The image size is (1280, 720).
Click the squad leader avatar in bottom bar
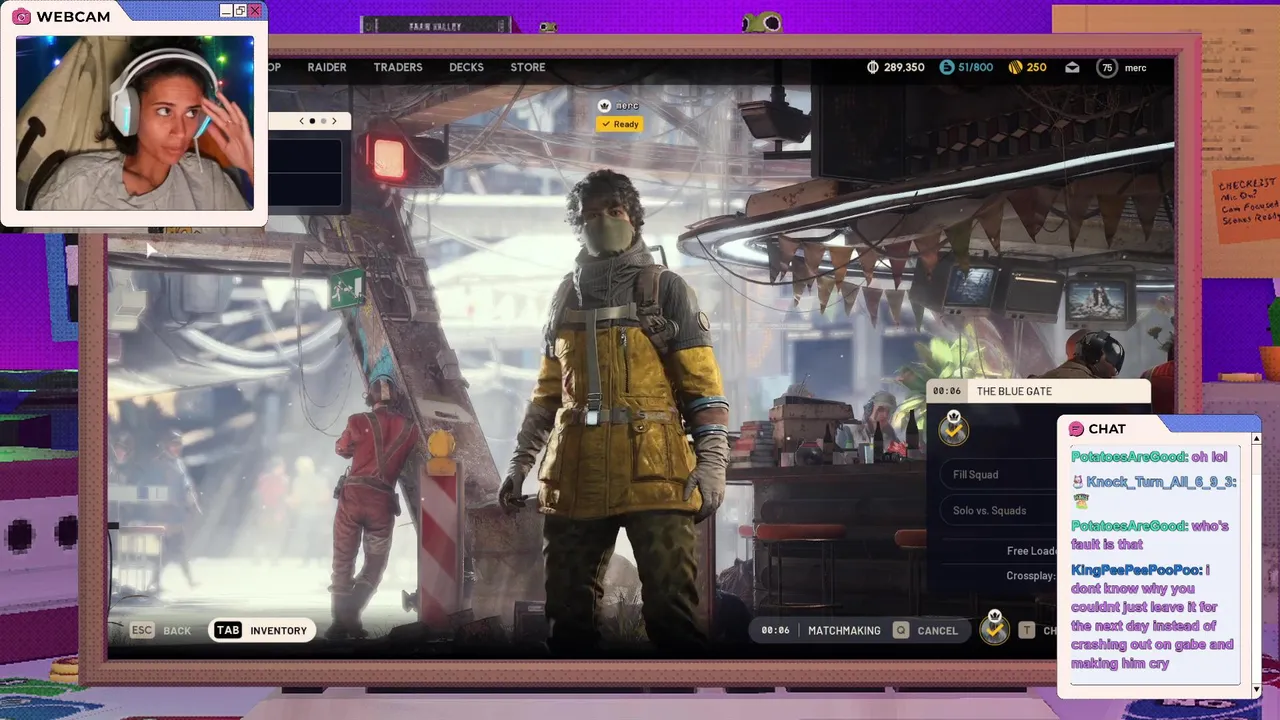[x=994, y=627]
